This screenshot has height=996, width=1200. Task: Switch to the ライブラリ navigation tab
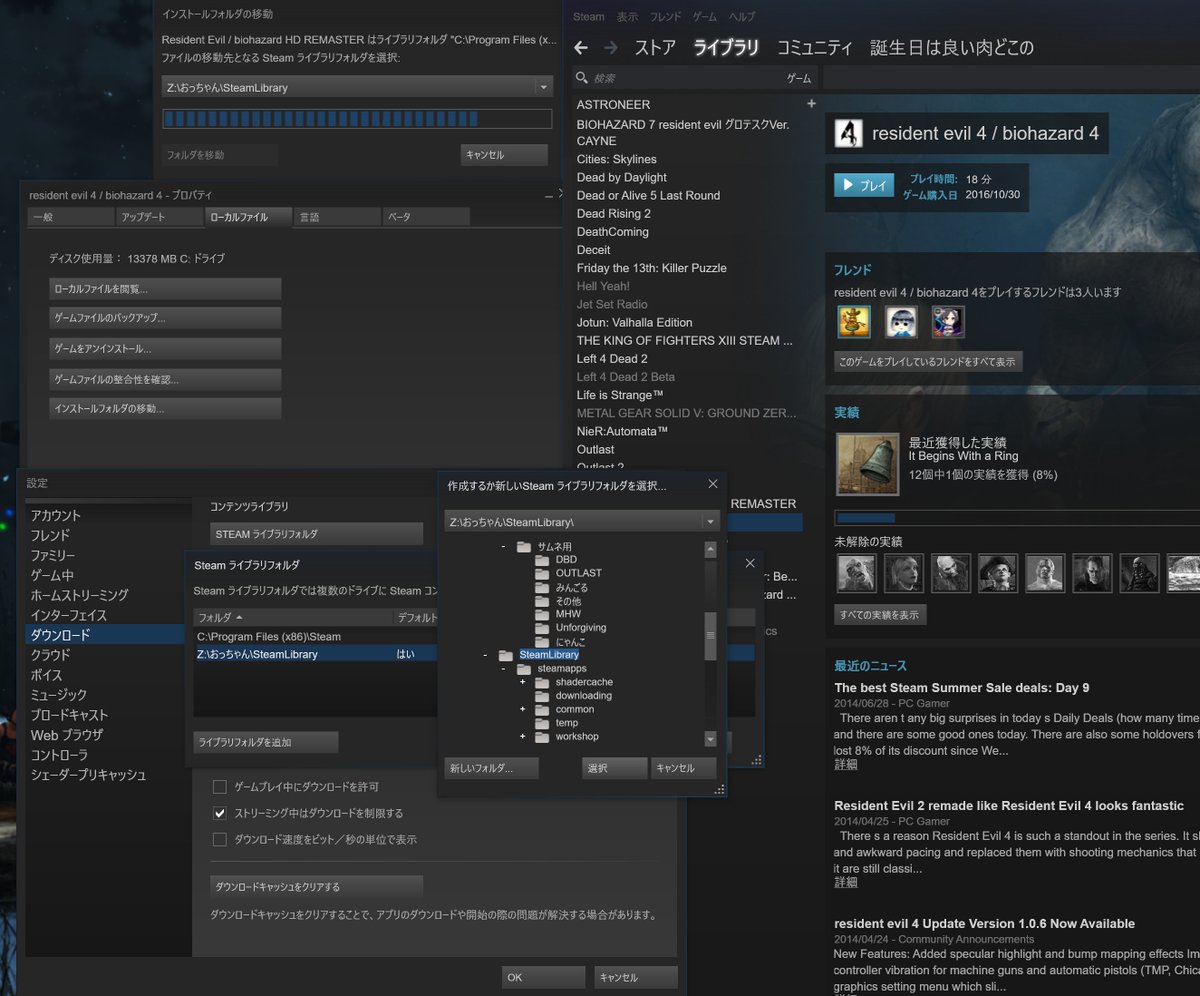(x=726, y=47)
